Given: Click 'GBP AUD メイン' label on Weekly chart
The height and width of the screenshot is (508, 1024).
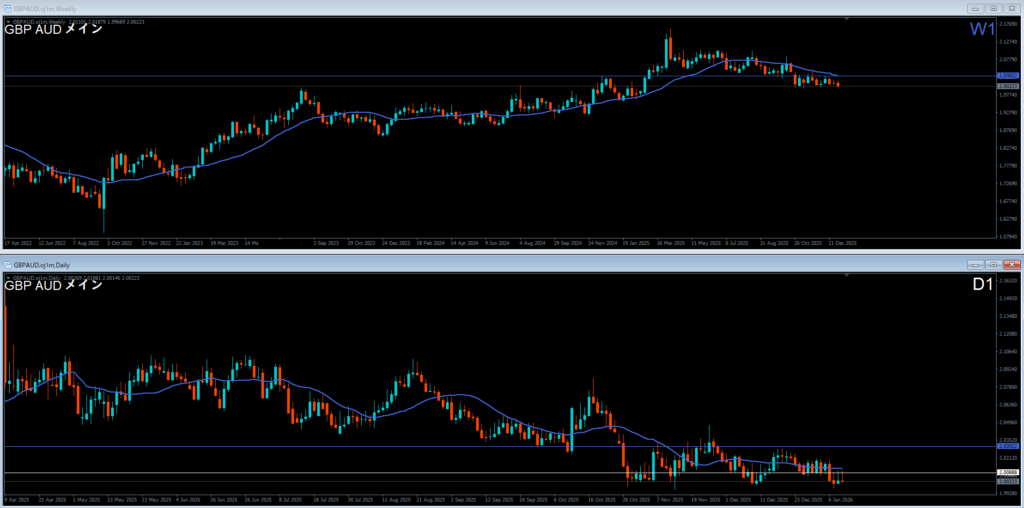Looking at the screenshot, I should [54, 29].
